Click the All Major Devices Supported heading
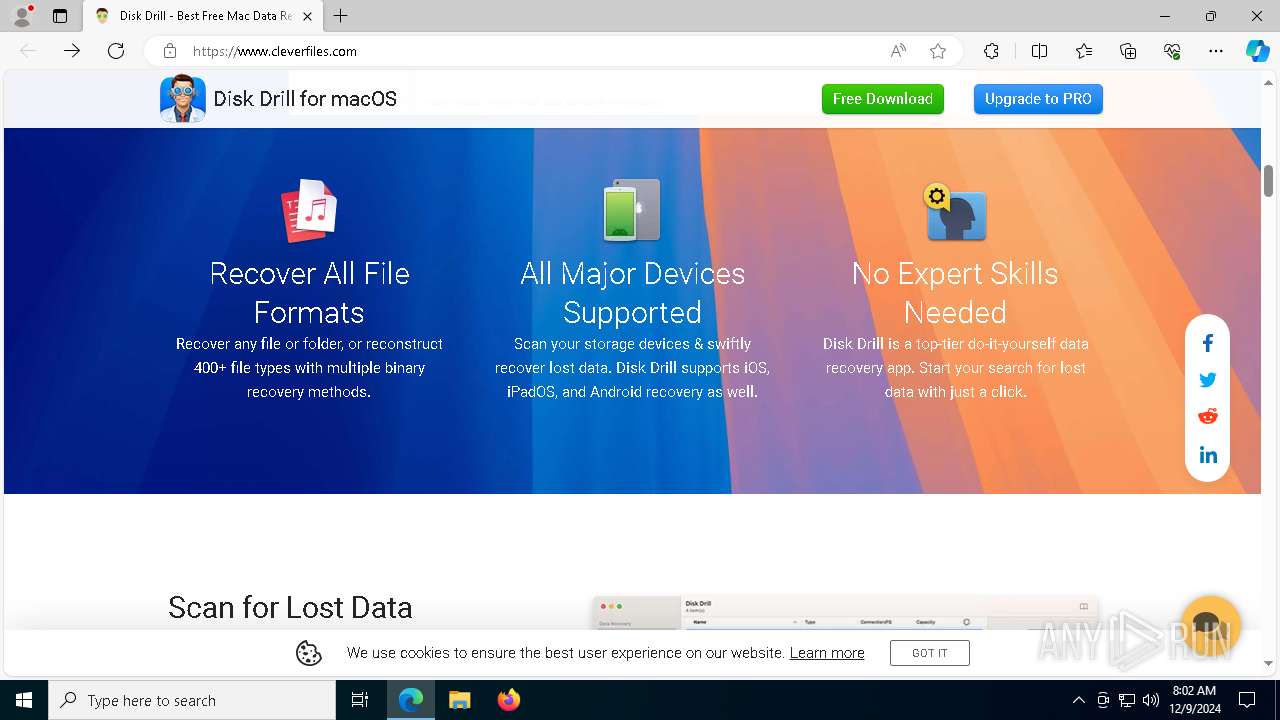This screenshot has height=720, width=1280. pyautogui.click(x=632, y=293)
